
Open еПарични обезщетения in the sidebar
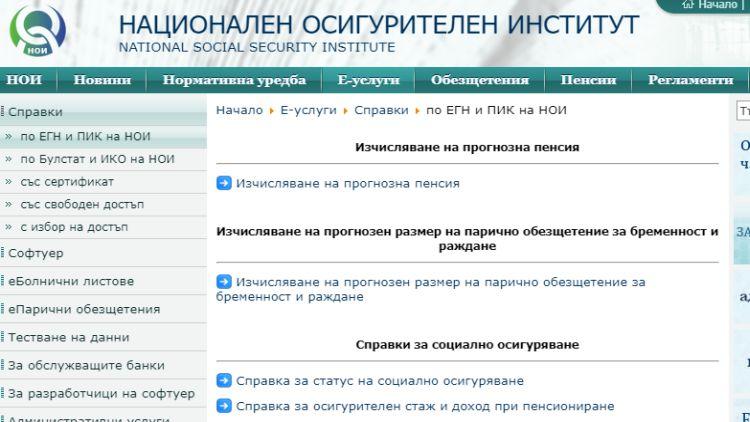point(103,309)
